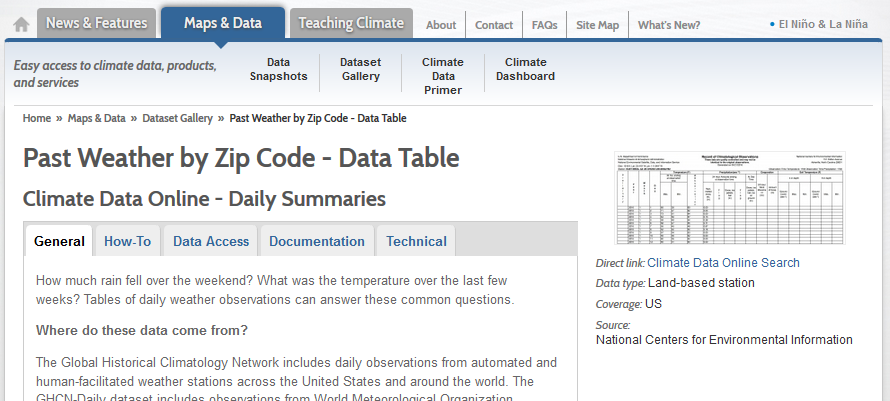Open the Climate Dashboard
This screenshot has height=401, width=890.
tap(525, 69)
